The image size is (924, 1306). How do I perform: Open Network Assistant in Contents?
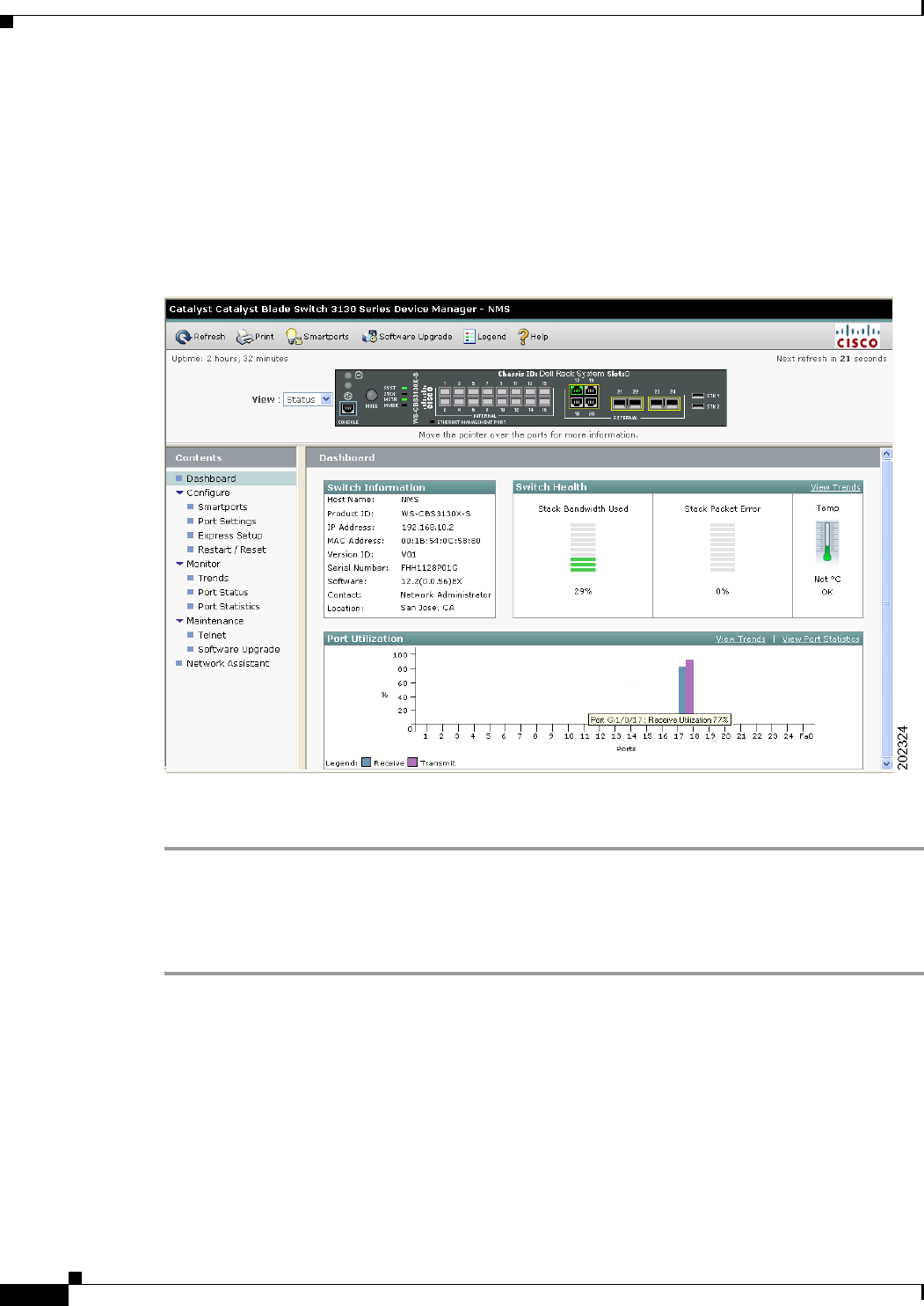[228, 664]
